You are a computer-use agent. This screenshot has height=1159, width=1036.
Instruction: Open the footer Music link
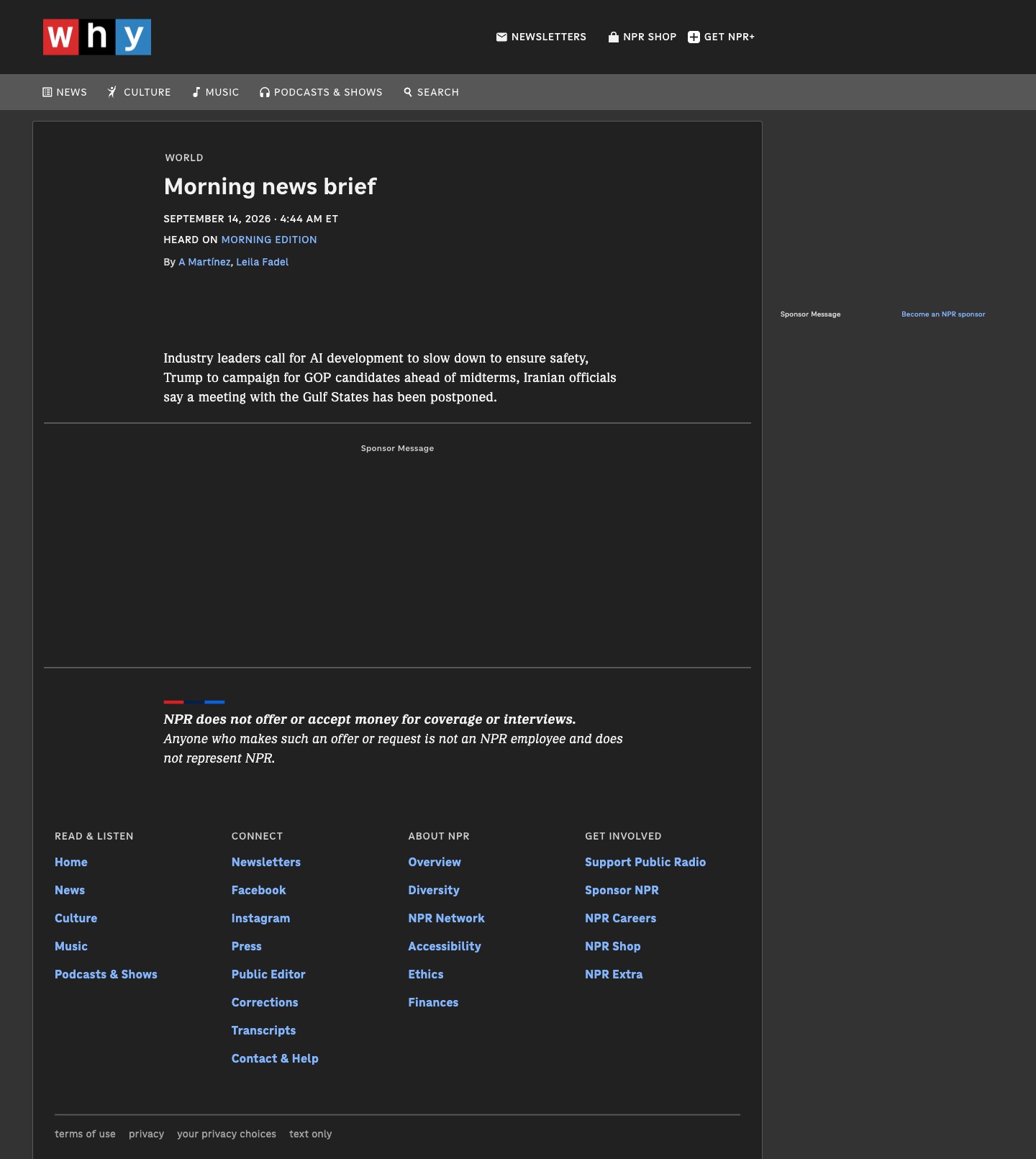coord(71,946)
